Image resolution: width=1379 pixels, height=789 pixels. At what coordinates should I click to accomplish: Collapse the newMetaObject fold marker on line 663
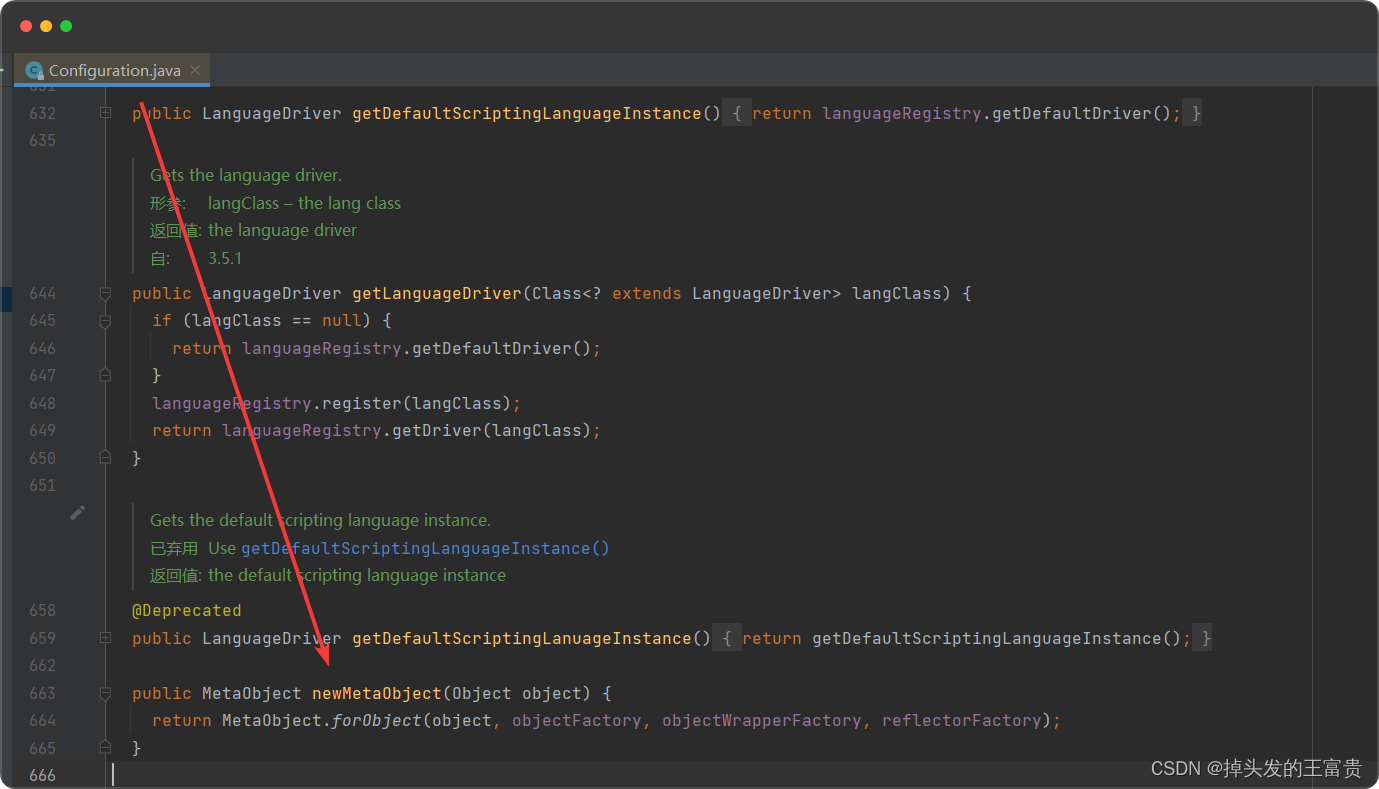pos(105,693)
